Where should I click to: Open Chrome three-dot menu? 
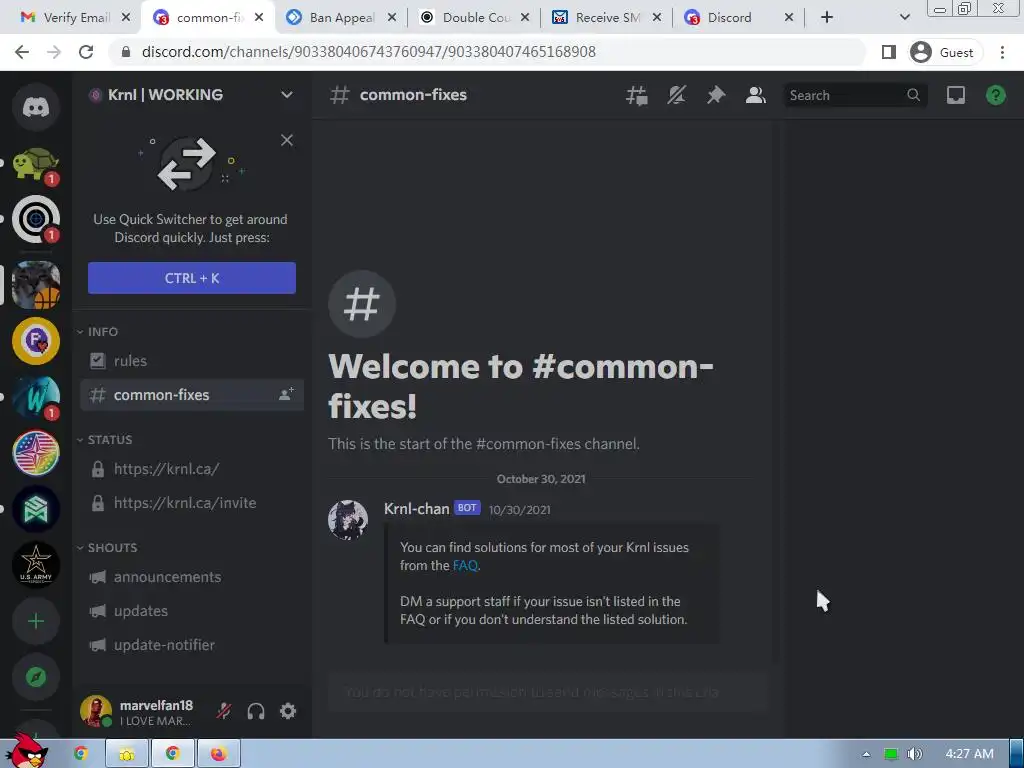pyautogui.click(x=1002, y=52)
